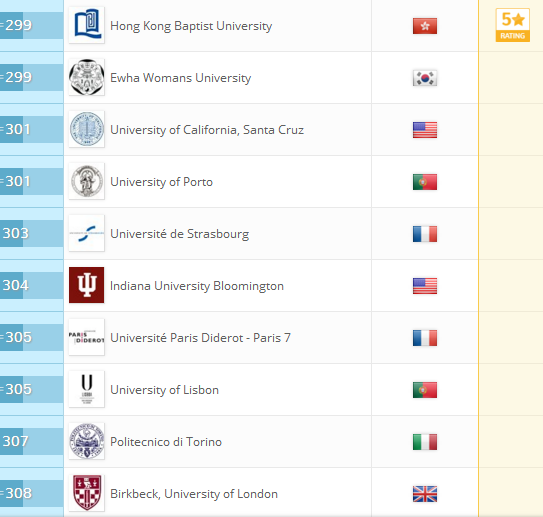Click the UC Santa Cruz seal logo

pyautogui.click(x=87, y=129)
